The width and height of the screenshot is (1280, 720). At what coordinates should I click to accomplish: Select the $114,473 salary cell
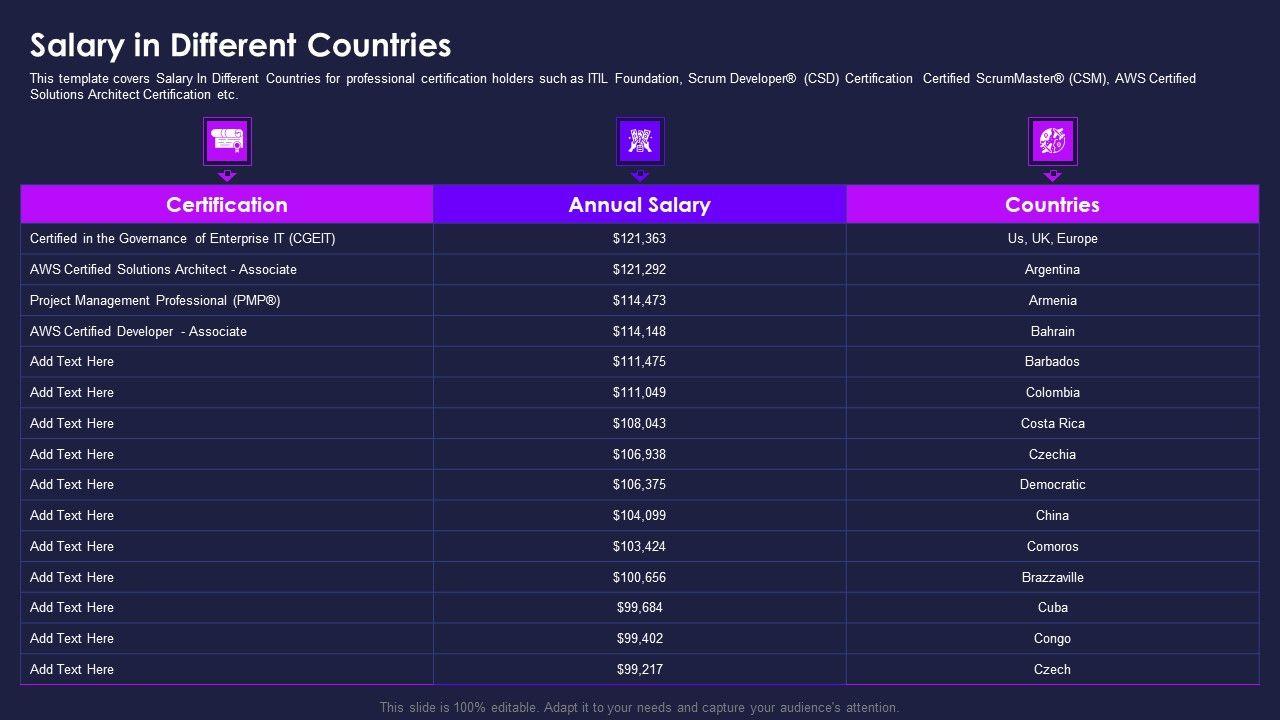640,300
